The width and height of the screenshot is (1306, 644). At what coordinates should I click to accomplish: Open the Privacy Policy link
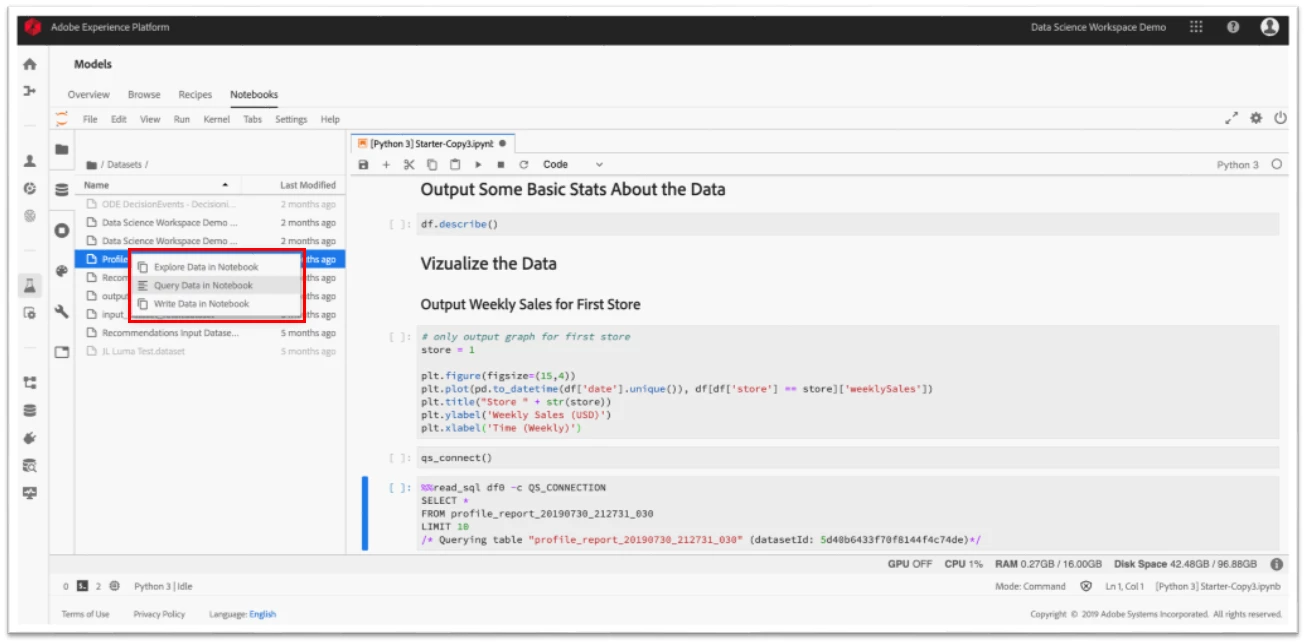point(159,614)
